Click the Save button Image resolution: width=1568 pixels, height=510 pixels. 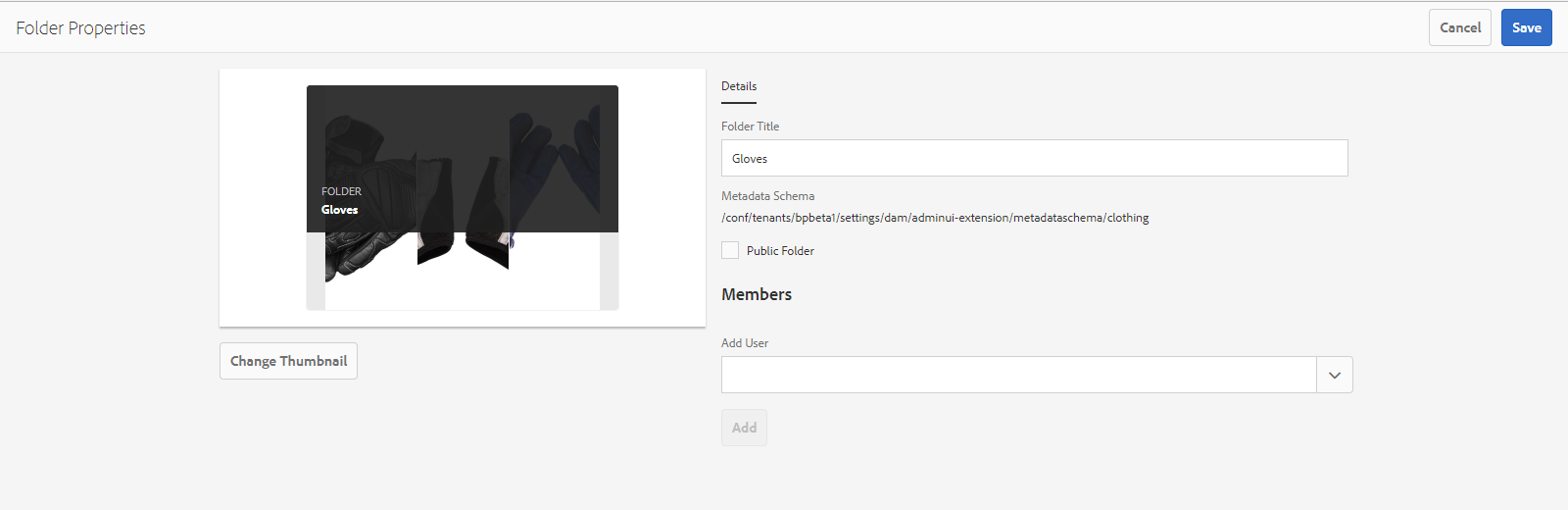pos(1526,27)
